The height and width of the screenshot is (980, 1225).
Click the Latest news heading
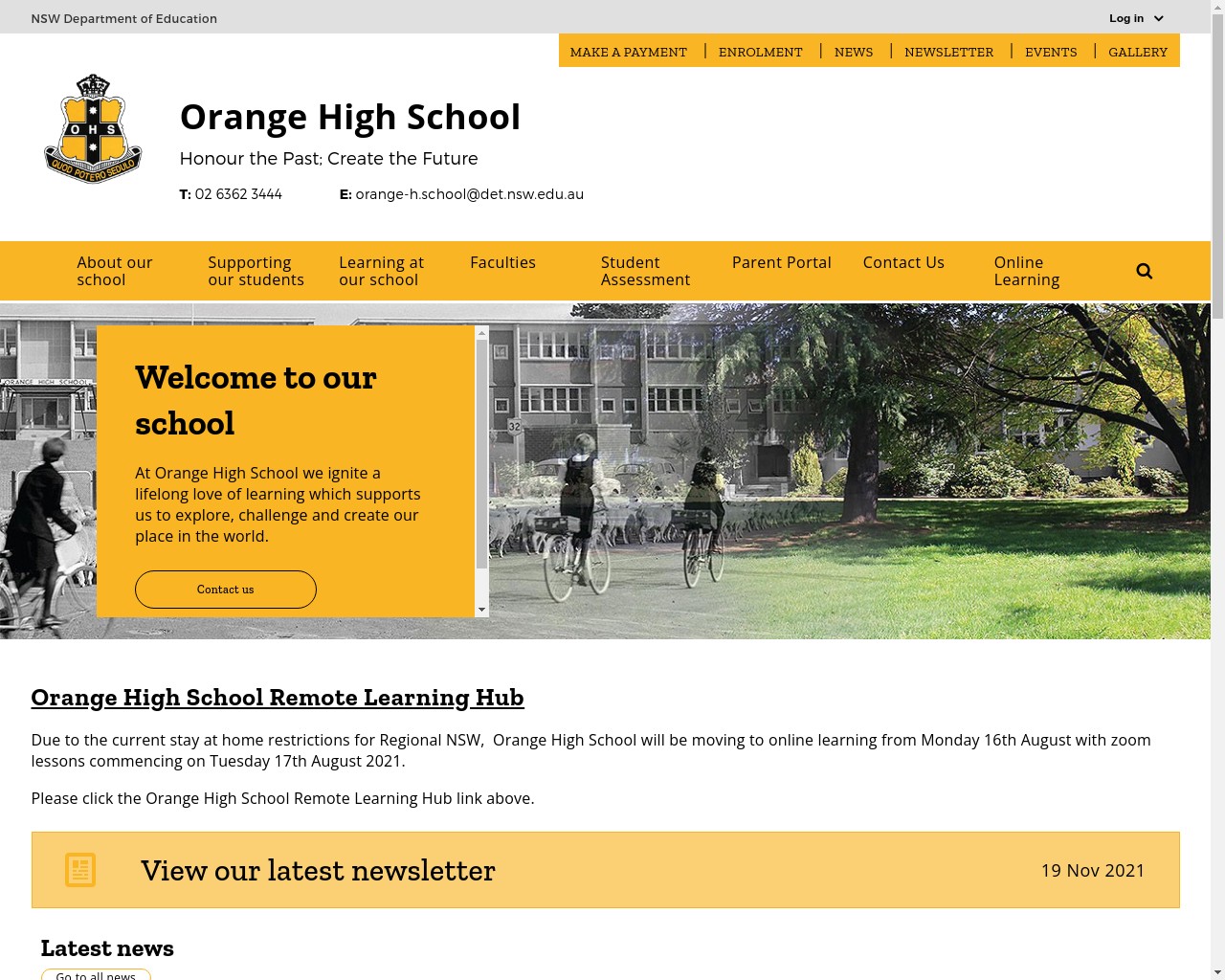(107, 948)
